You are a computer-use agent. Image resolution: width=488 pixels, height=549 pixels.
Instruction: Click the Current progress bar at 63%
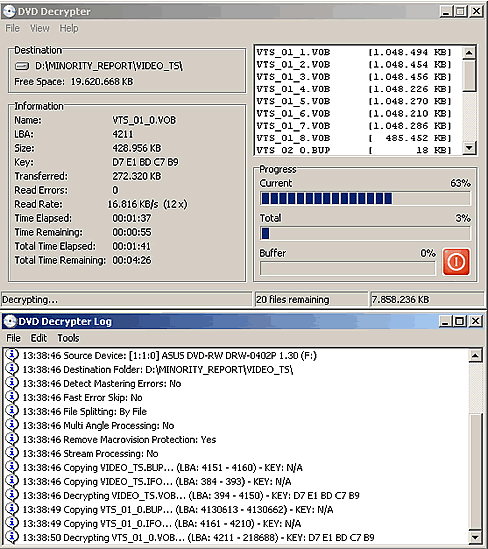pos(365,198)
